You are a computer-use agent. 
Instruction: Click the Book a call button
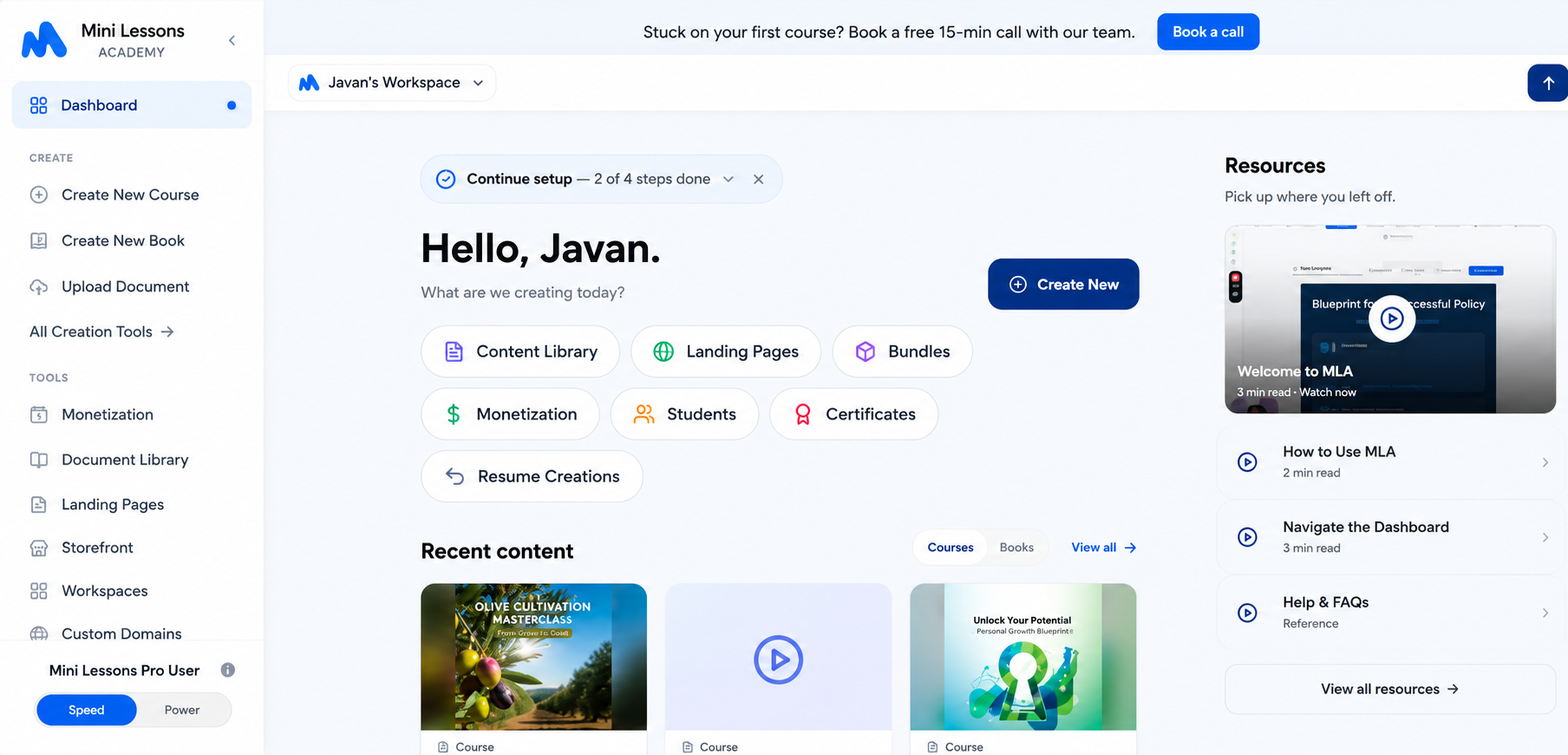coord(1208,32)
